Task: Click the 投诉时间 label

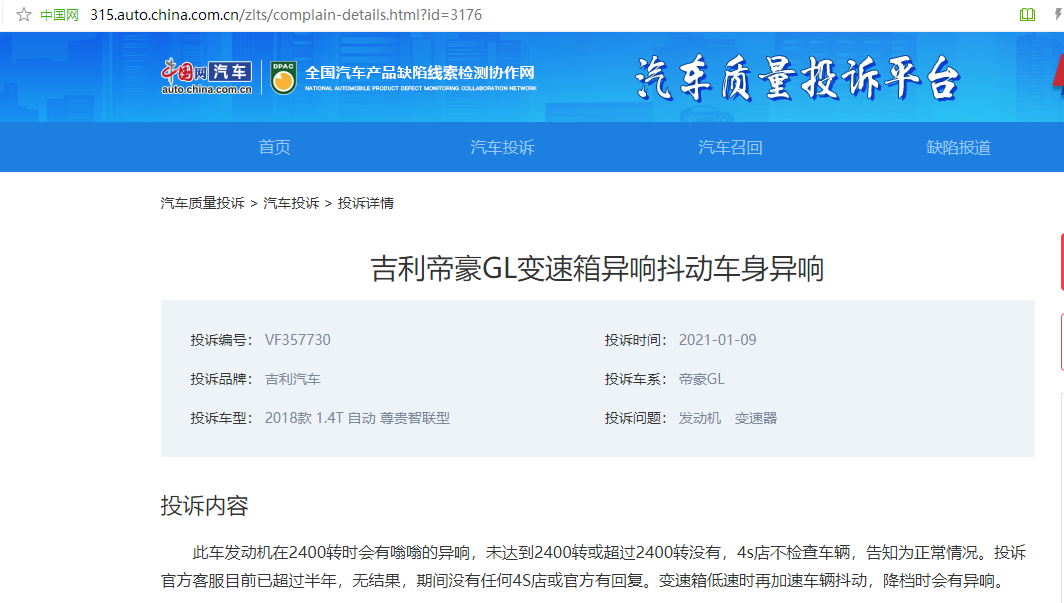Action: [x=635, y=340]
